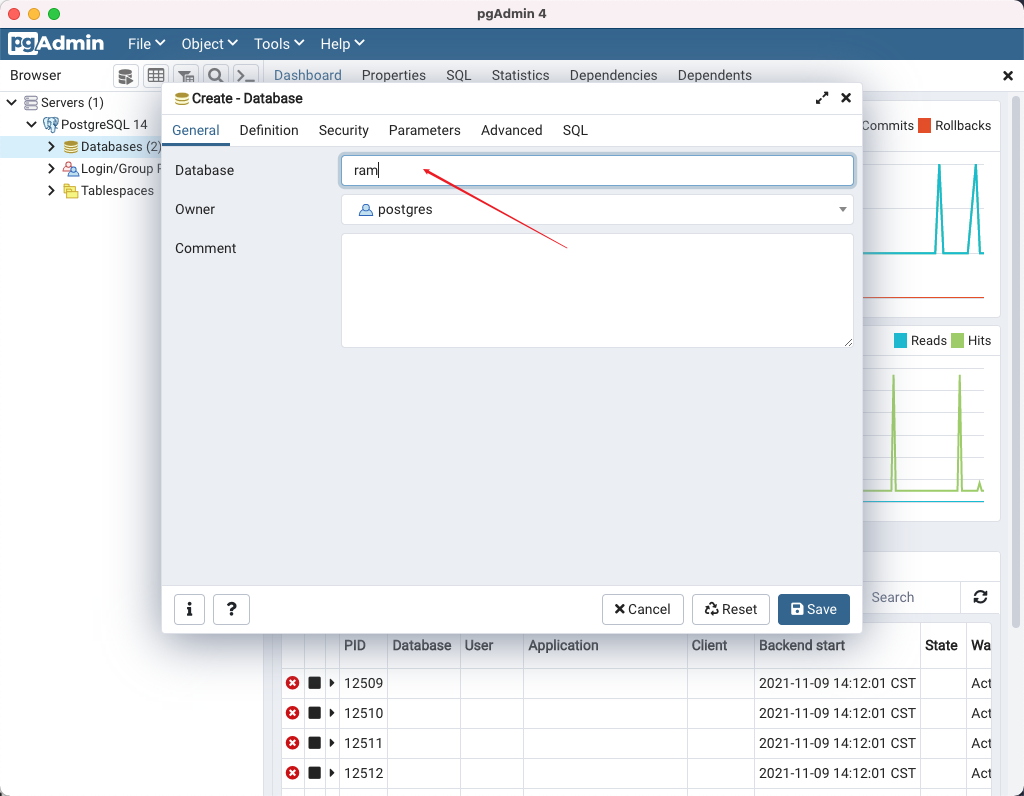Launch the PSQL terminal icon

[x=246, y=76]
